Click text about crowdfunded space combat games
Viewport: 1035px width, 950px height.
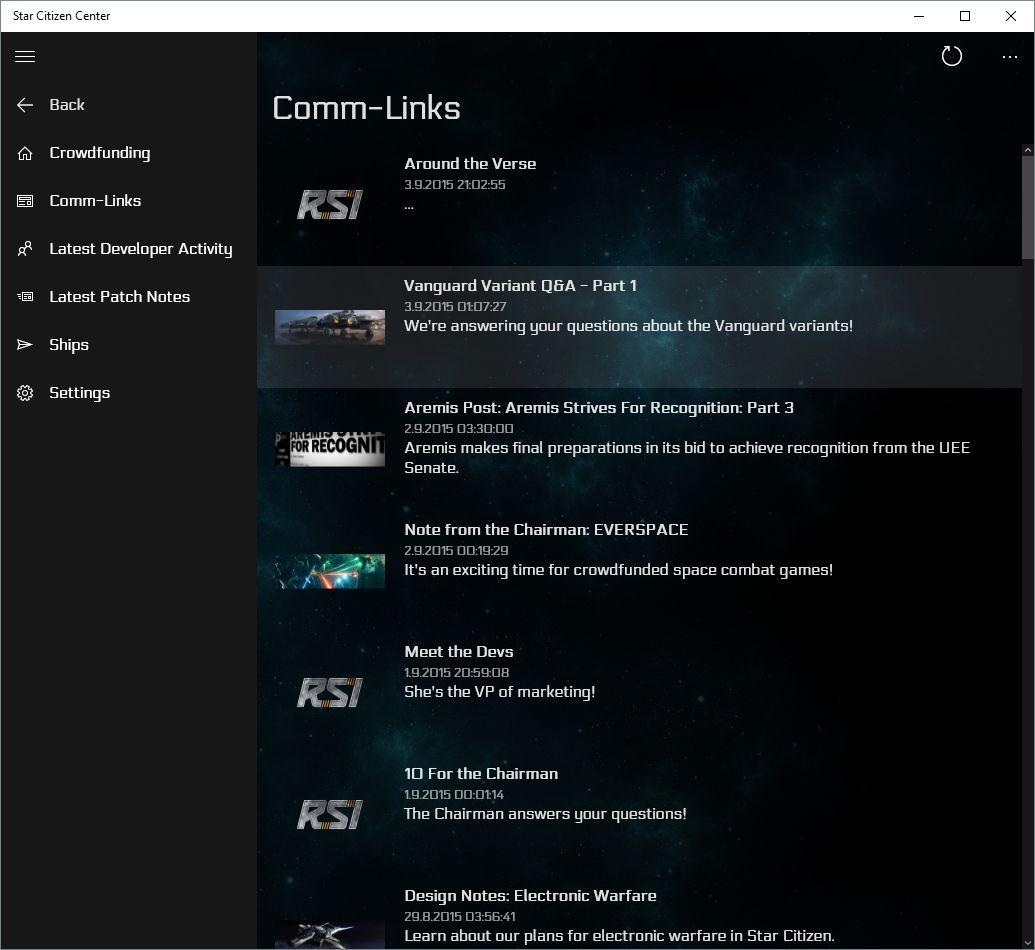(x=618, y=570)
